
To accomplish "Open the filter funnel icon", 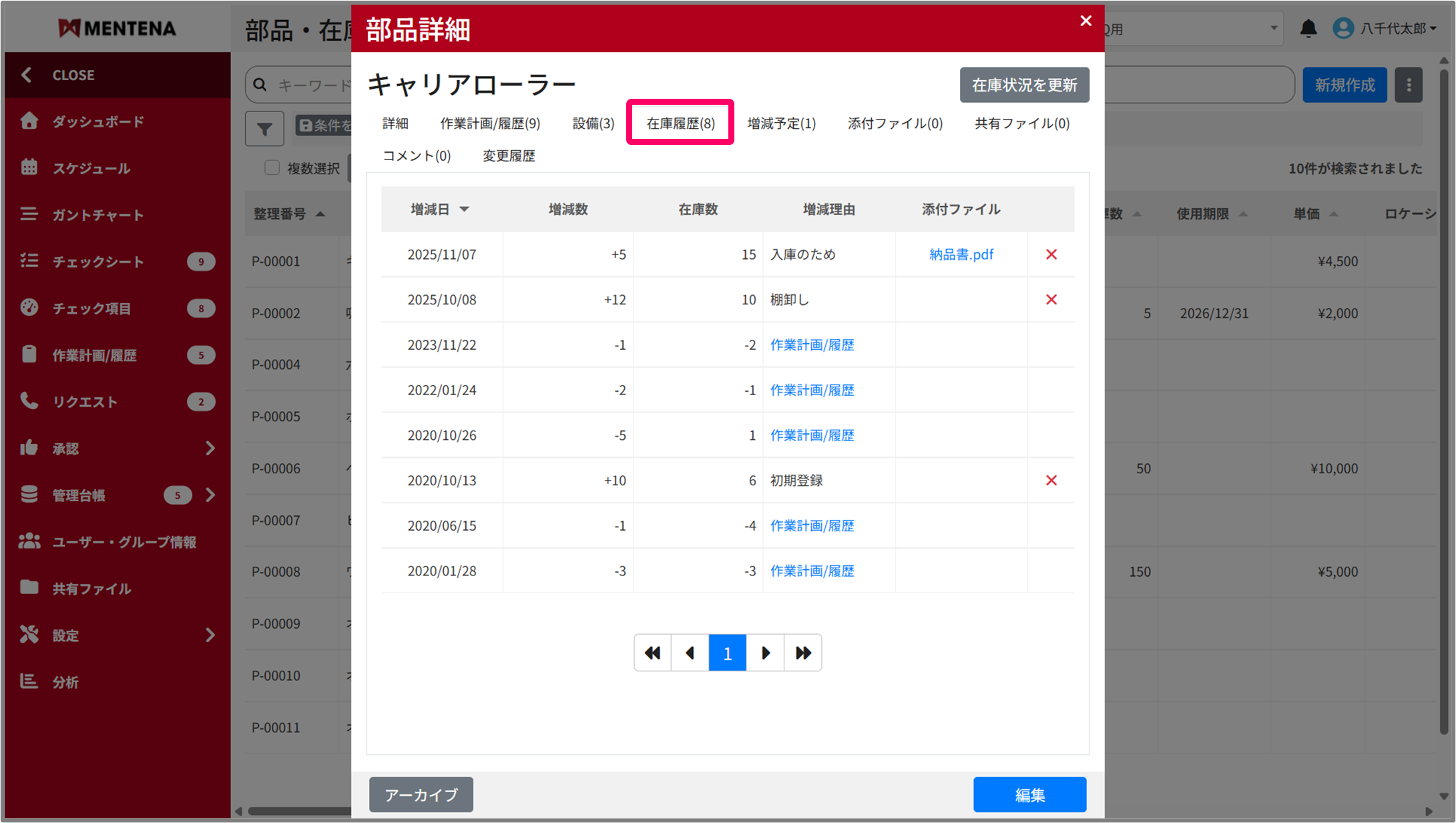I will 264,127.
